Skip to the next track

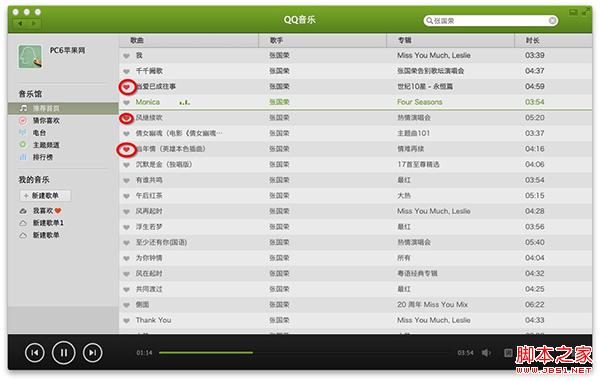point(93,352)
